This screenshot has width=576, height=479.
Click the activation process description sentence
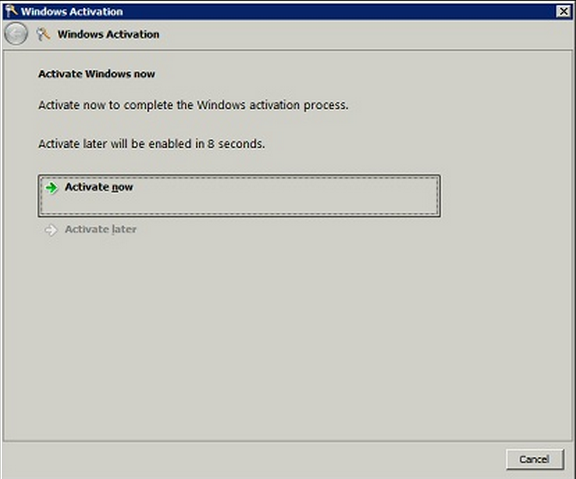193,105
